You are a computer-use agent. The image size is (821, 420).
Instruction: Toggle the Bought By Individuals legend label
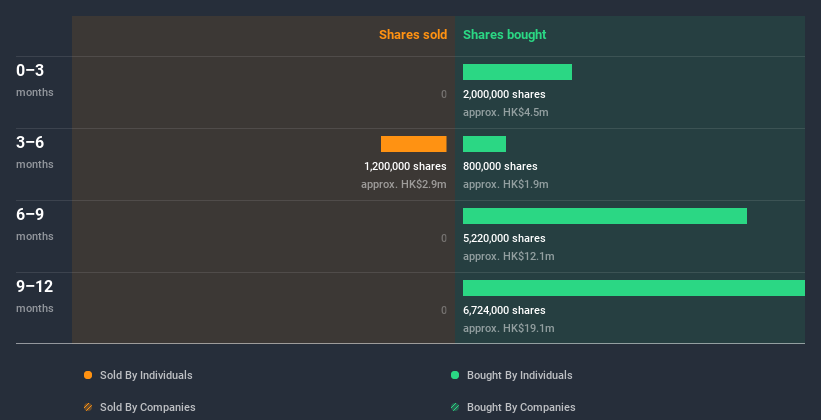click(519, 375)
